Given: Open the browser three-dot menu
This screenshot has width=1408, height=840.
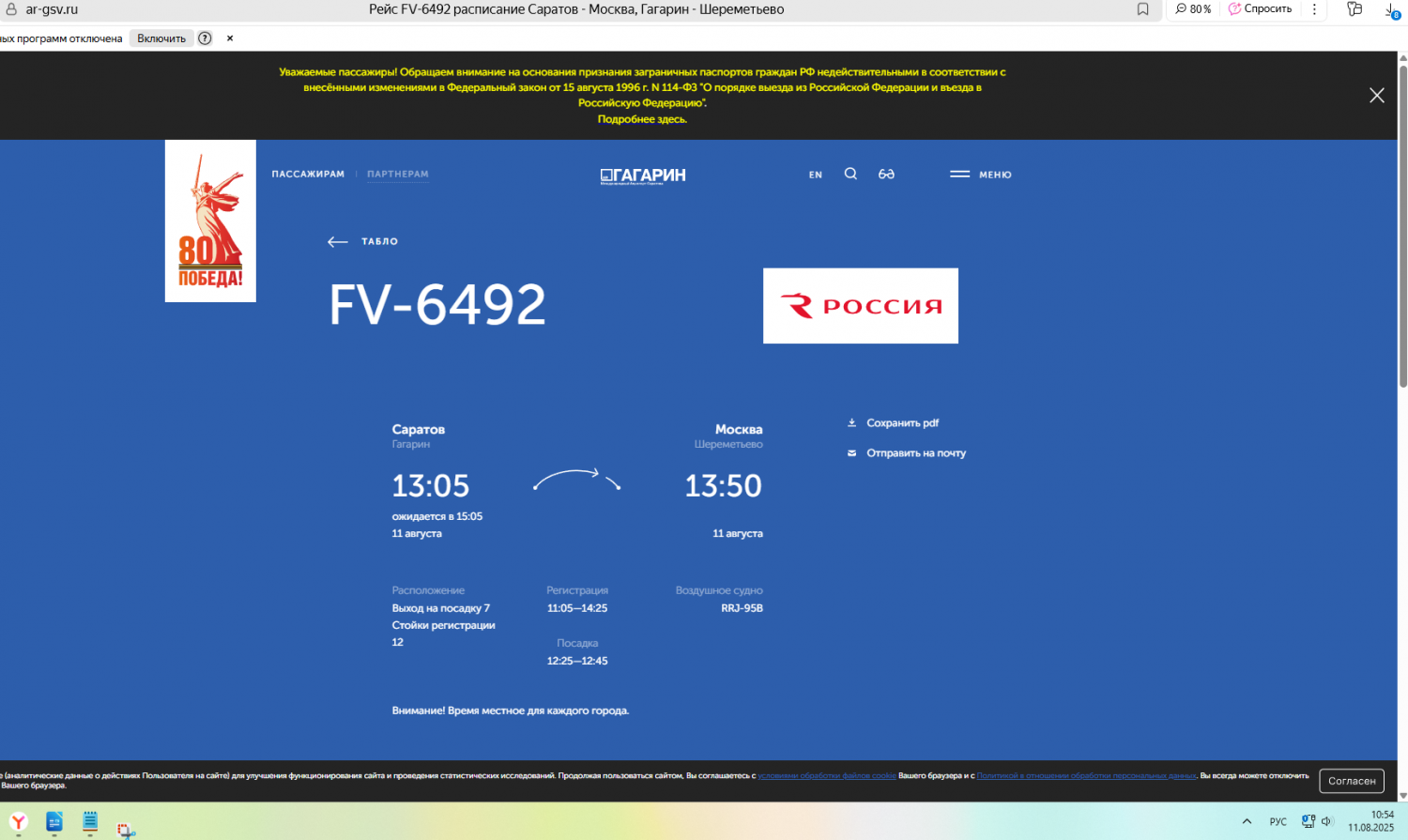Looking at the screenshot, I should pos(1314,9).
